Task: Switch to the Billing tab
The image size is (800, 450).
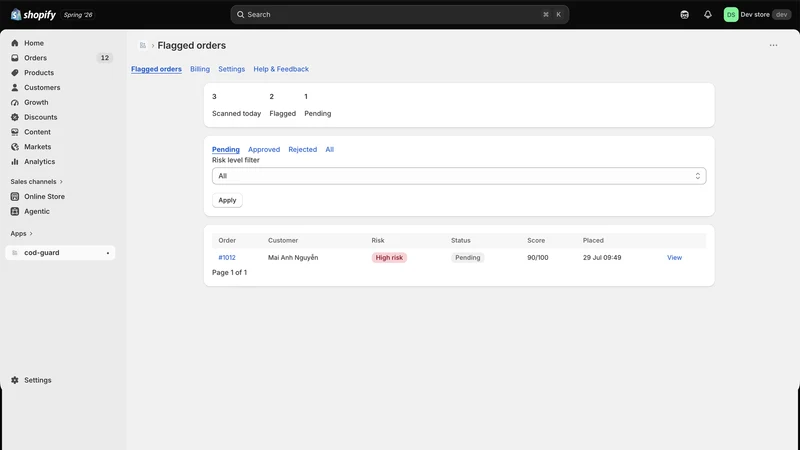Action: point(200,69)
